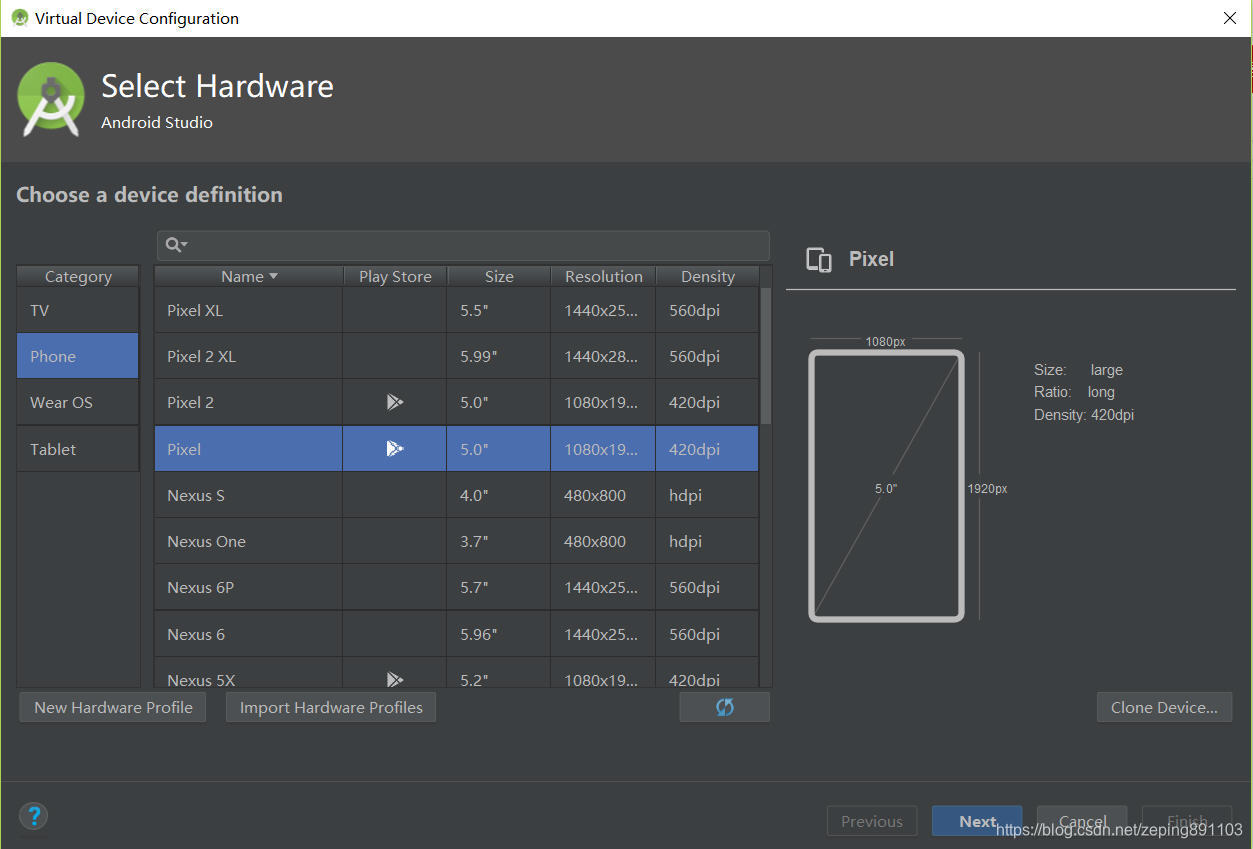Click the 5.7" size cell
This screenshot has height=849, width=1253.
tap(499, 587)
